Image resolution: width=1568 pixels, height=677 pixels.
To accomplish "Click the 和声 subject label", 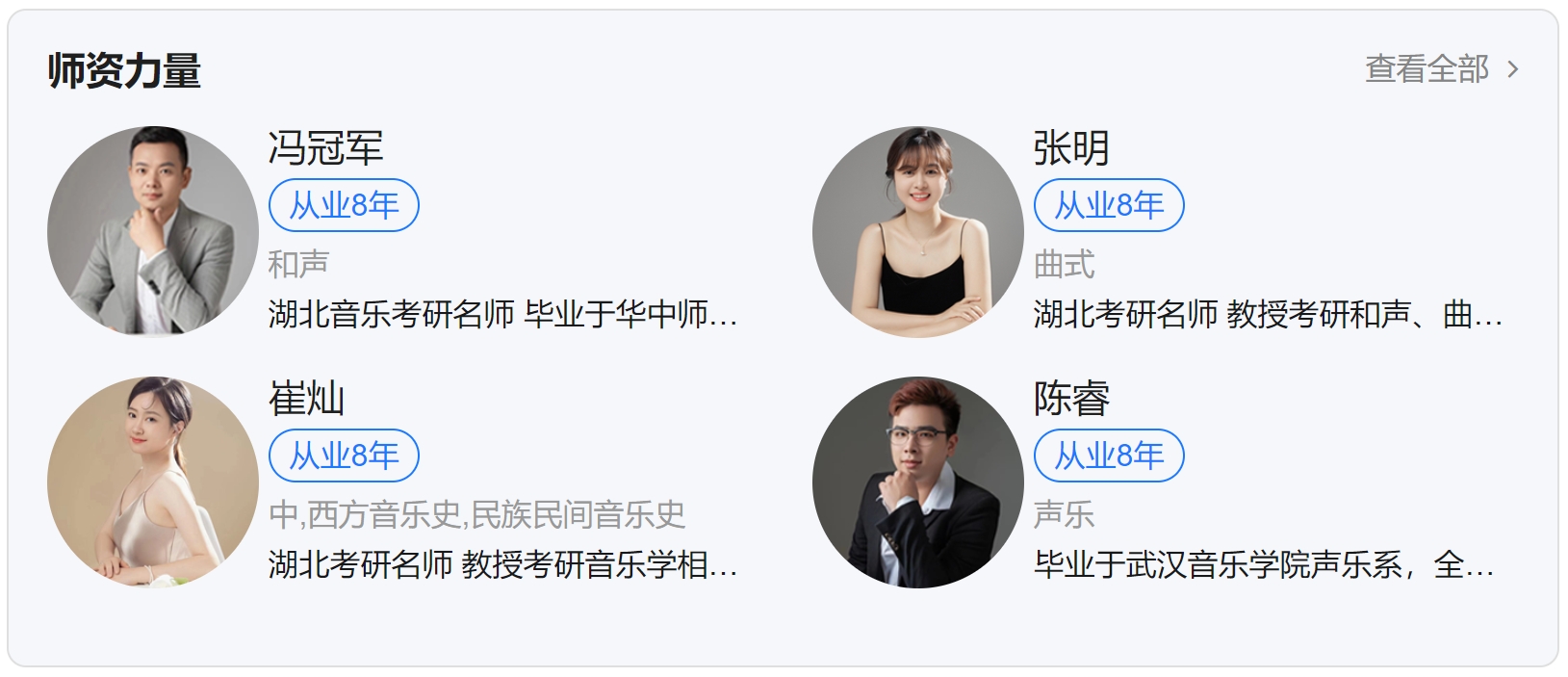I will pos(298,264).
